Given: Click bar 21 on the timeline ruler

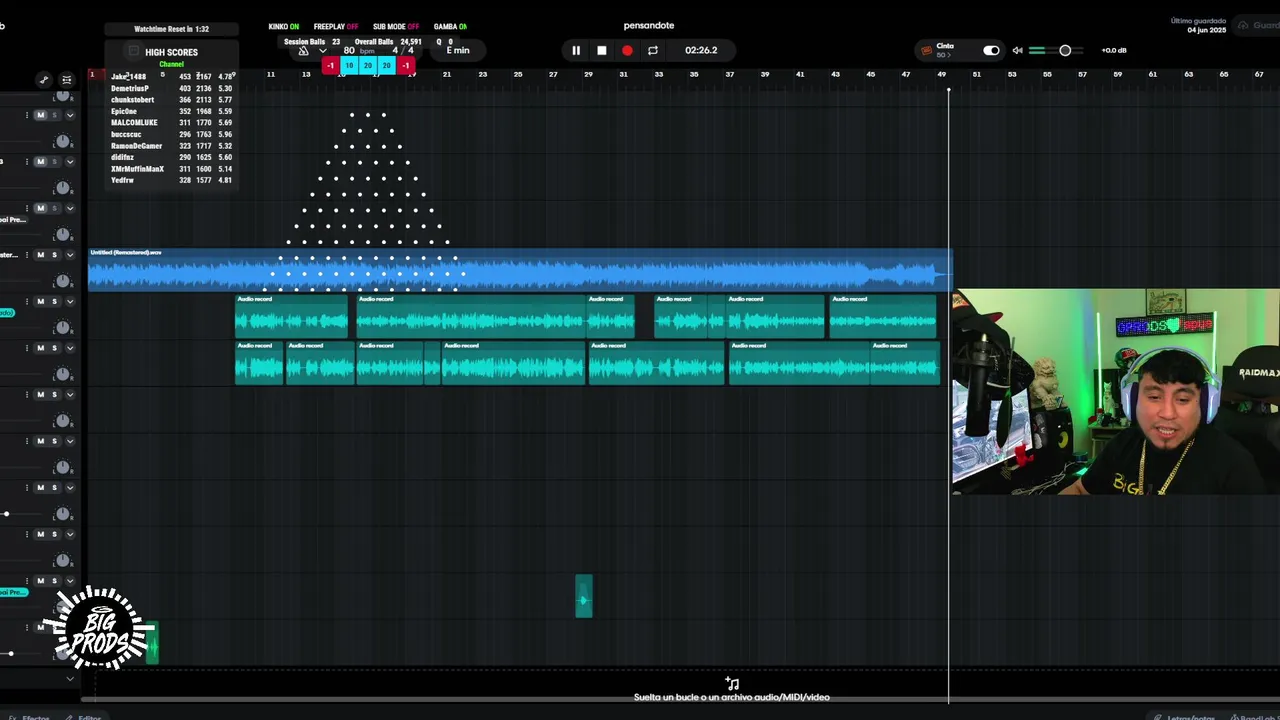Looking at the screenshot, I should pos(447,74).
